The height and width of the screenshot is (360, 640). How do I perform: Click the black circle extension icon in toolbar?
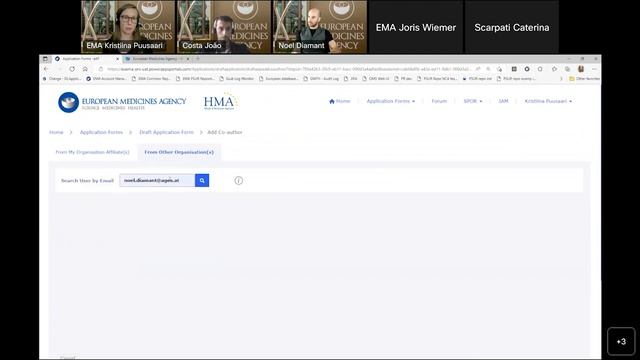527,69
